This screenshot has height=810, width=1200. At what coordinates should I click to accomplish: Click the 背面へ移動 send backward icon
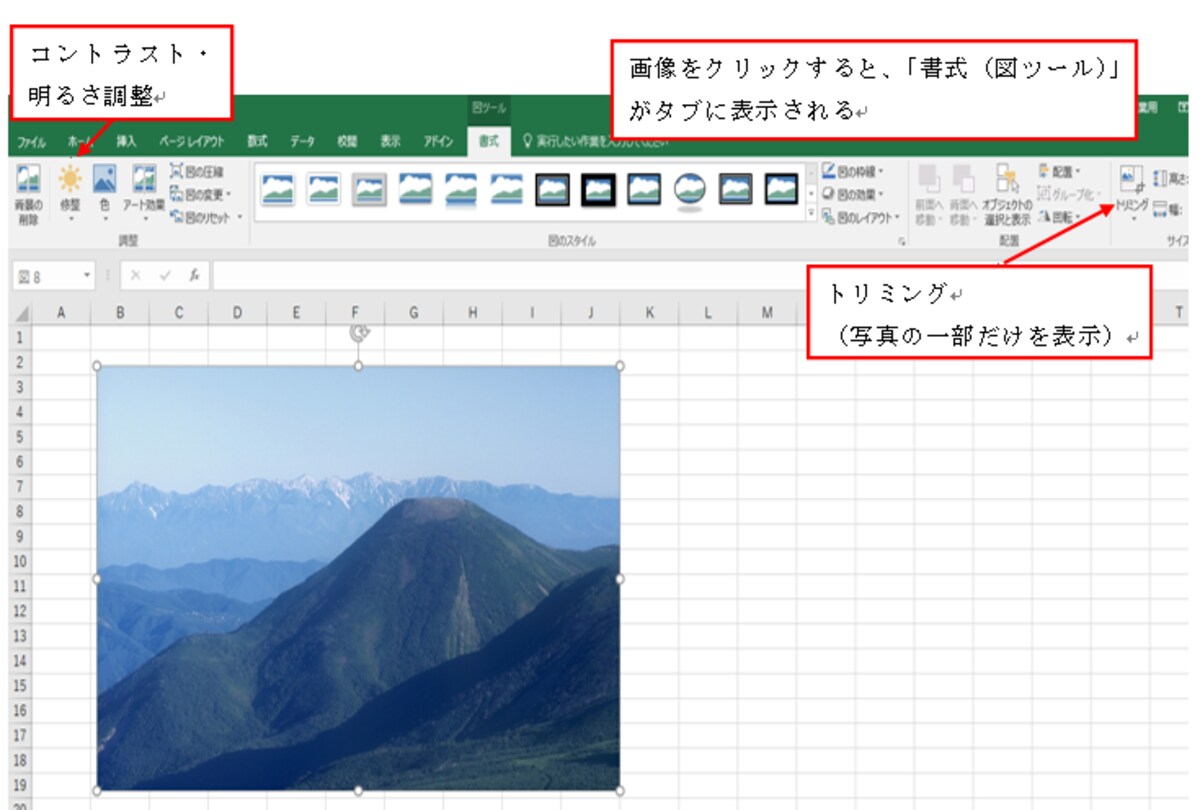(963, 180)
